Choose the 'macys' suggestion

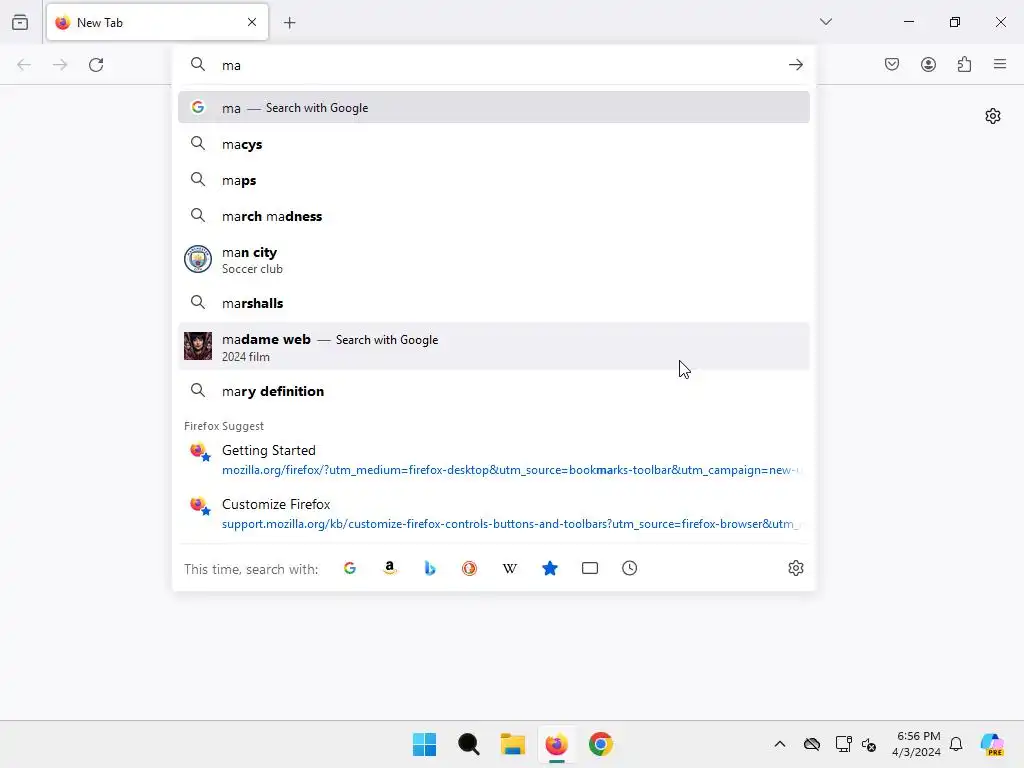pyautogui.click(x=494, y=144)
